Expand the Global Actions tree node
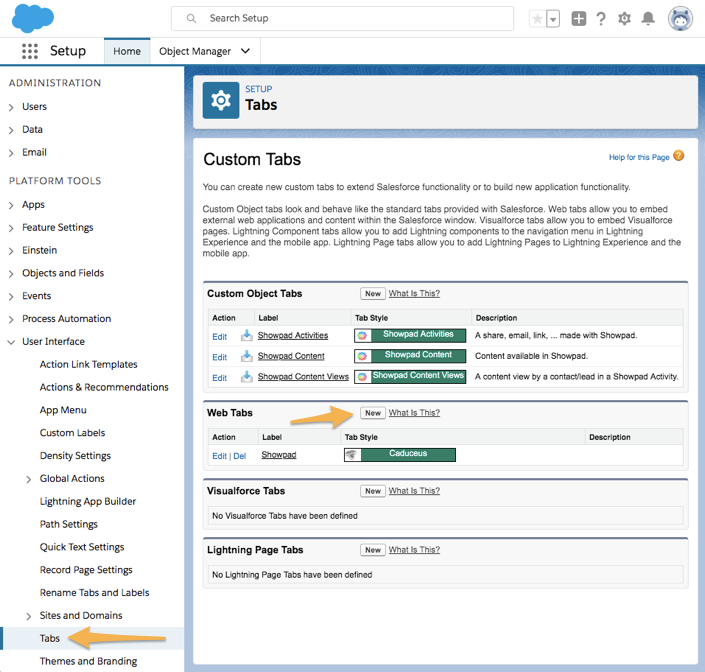705x672 pixels. coord(28,479)
